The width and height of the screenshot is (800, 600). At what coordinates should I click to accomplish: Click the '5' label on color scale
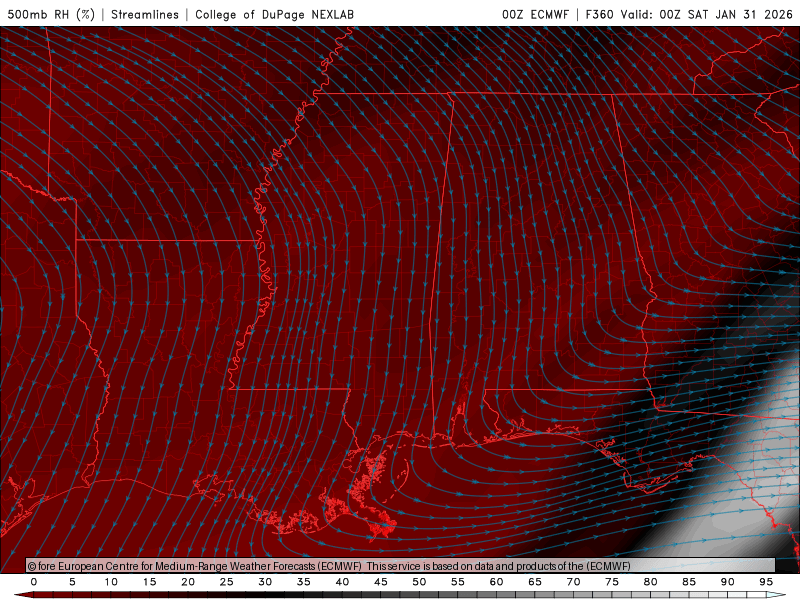tap(72, 582)
